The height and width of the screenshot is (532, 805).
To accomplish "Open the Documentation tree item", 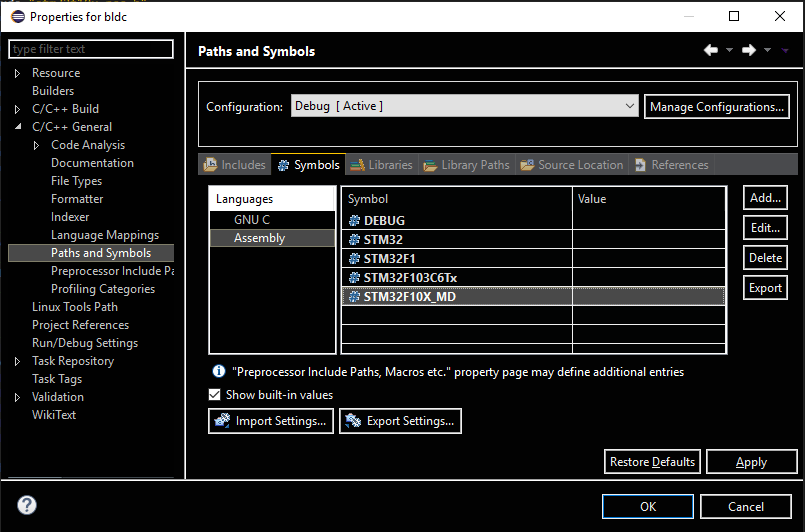I will (x=92, y=163).
